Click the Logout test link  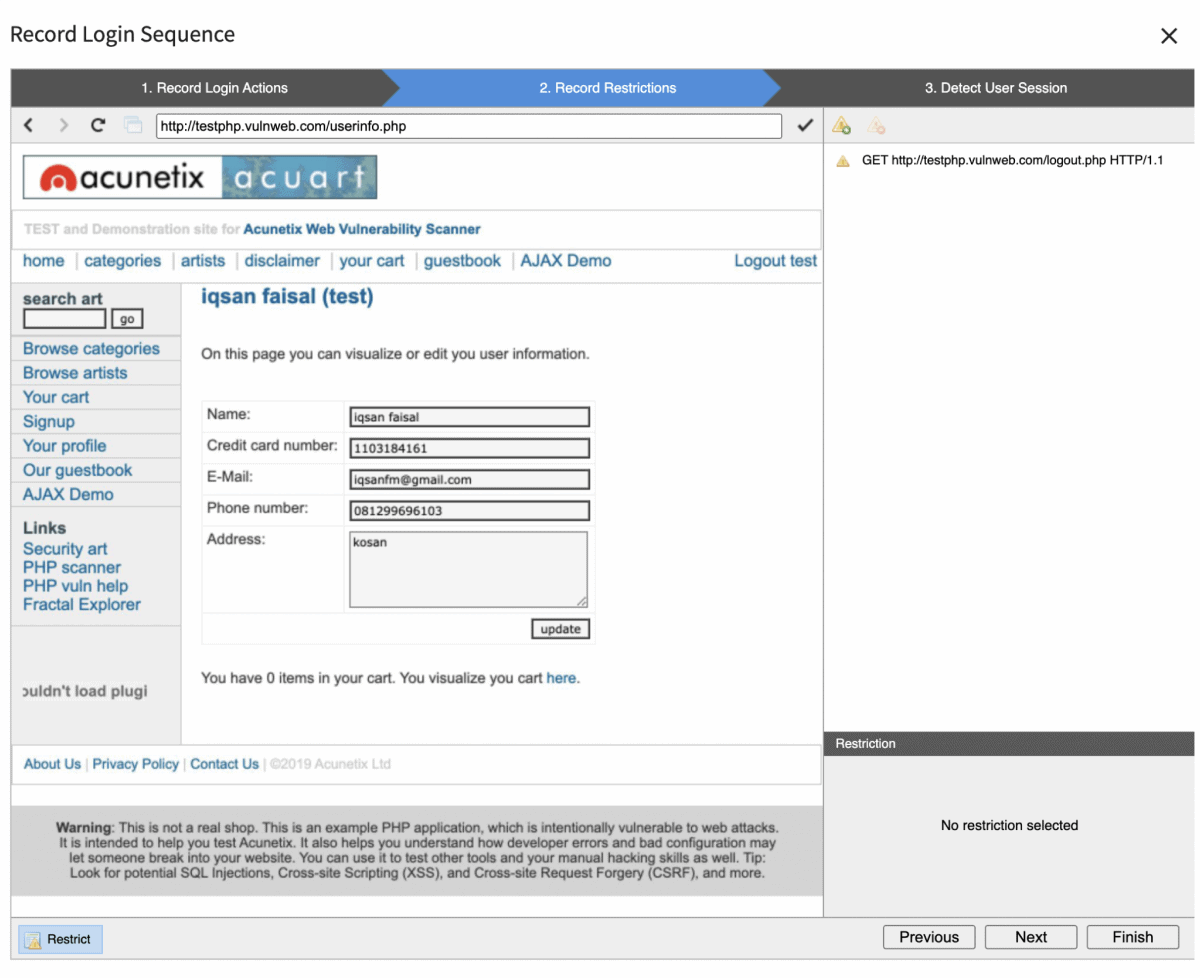click(775, 261)
